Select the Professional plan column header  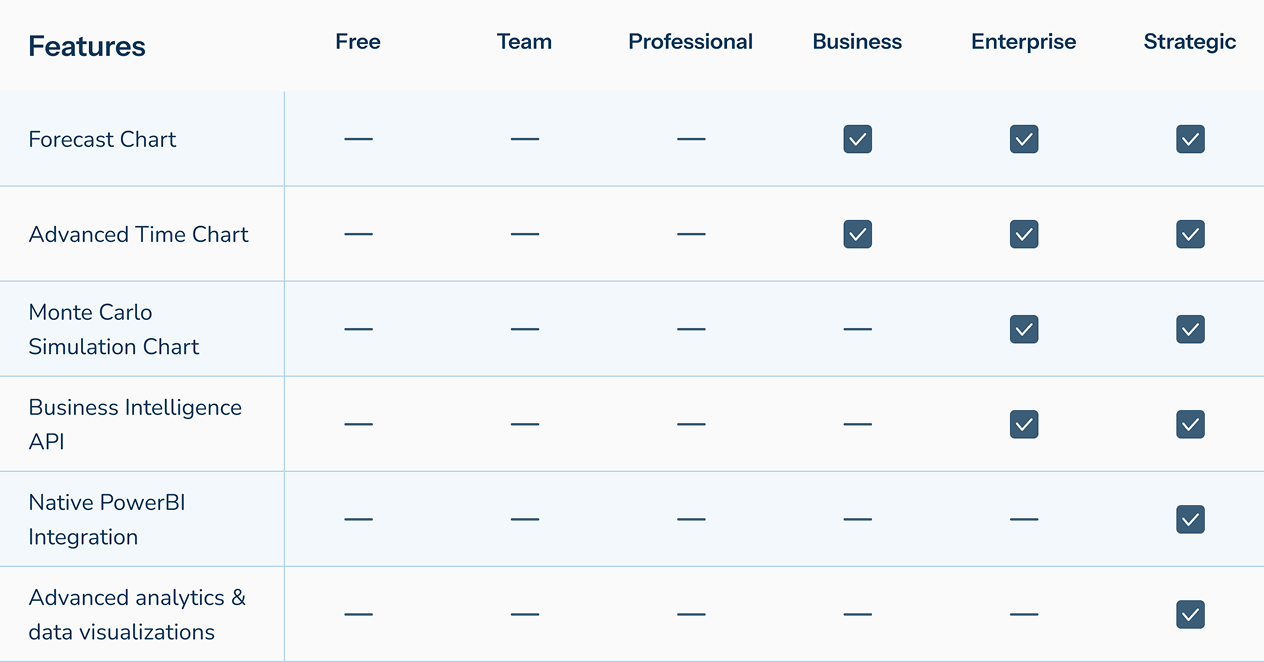click(690, 42)
